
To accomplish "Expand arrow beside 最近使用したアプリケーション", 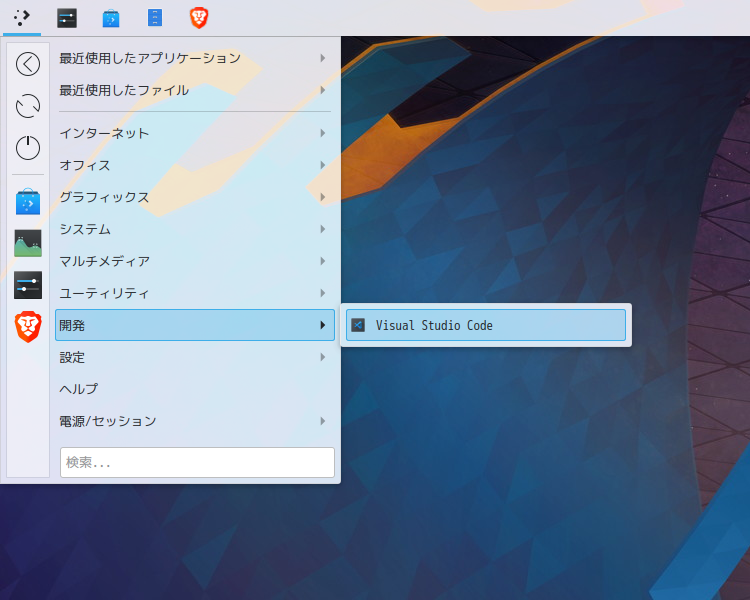I will point(323,58).
